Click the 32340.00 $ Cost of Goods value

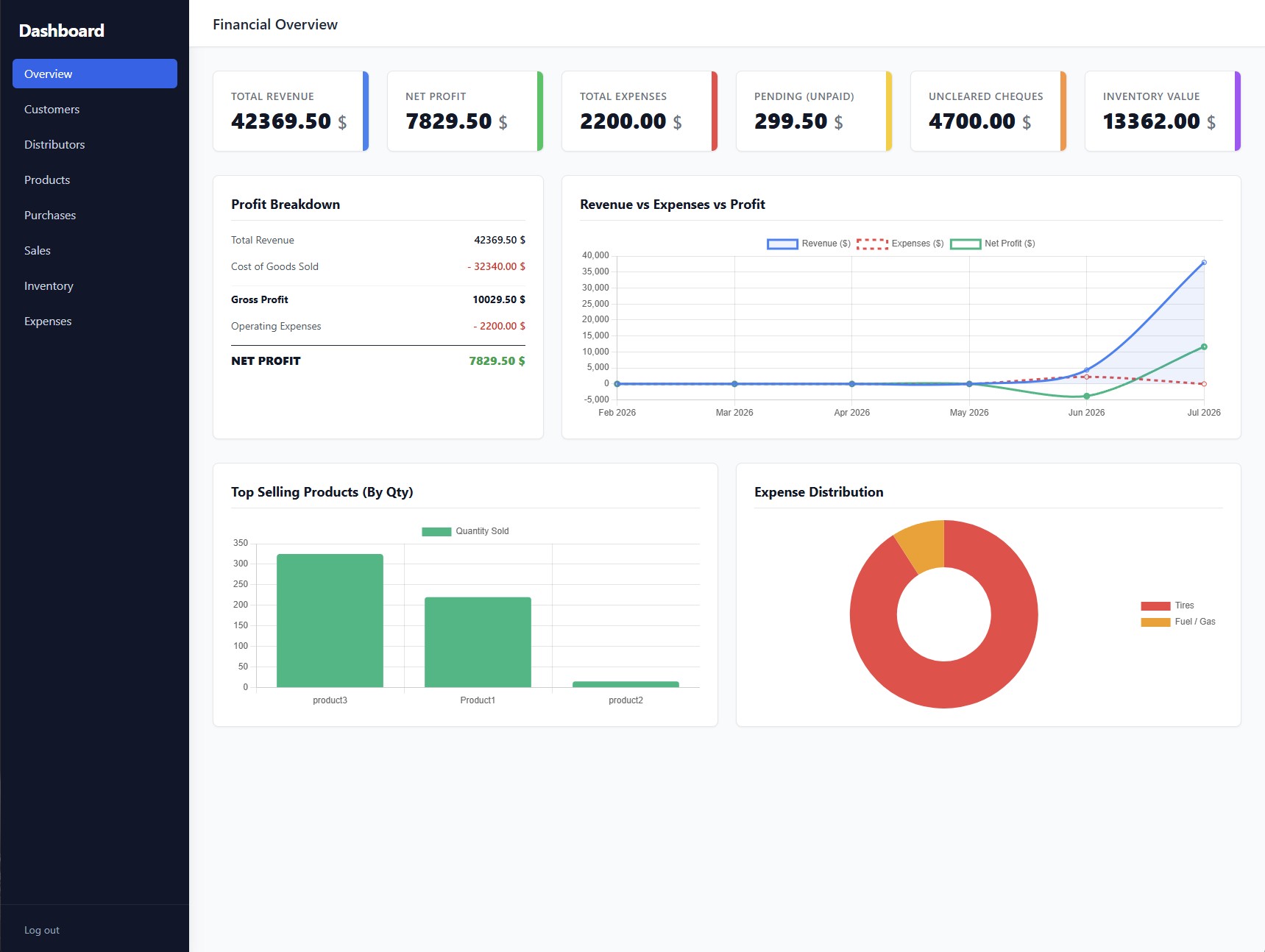497,266
